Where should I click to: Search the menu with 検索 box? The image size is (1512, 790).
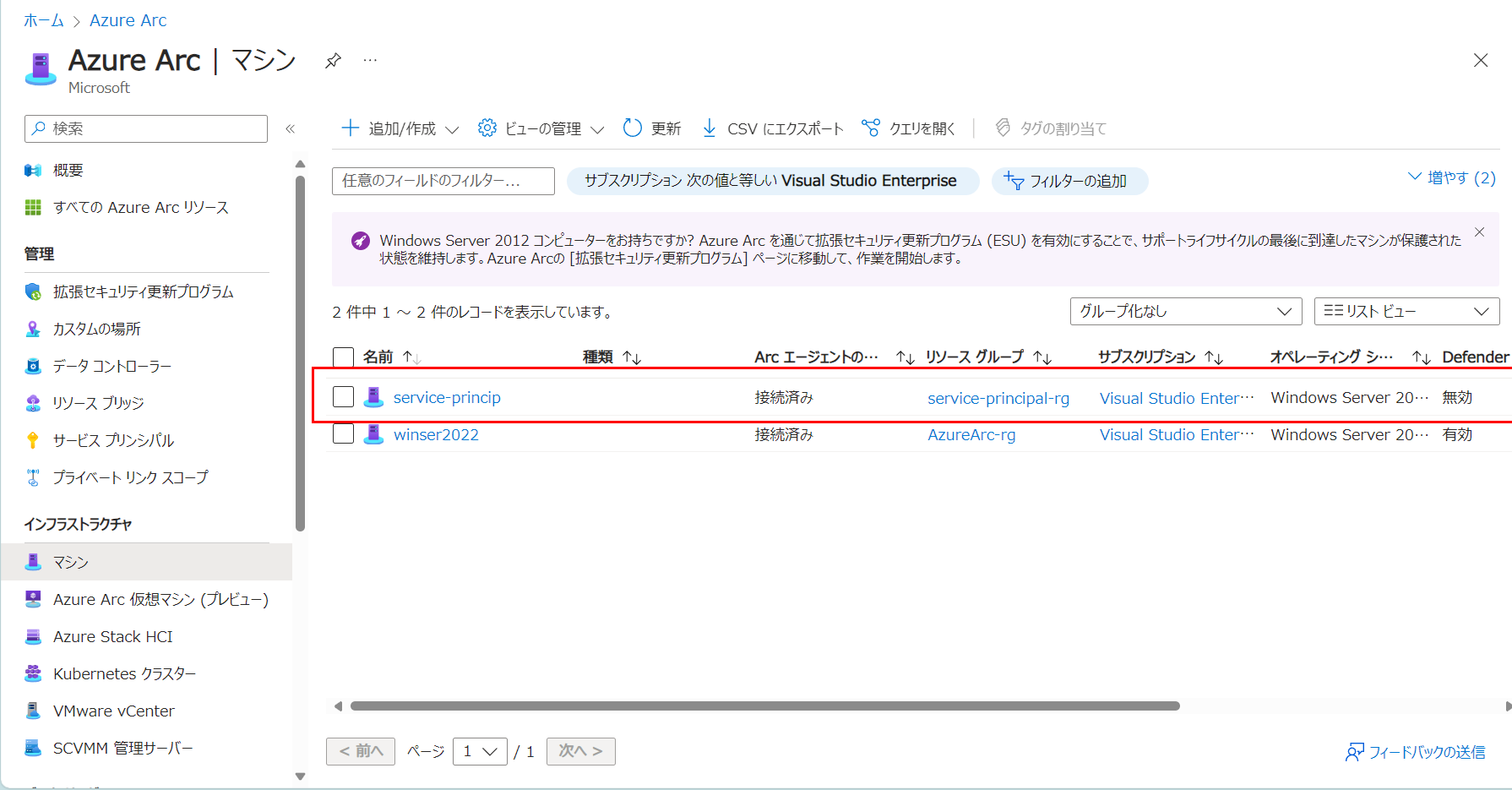[x=146, y=128]
